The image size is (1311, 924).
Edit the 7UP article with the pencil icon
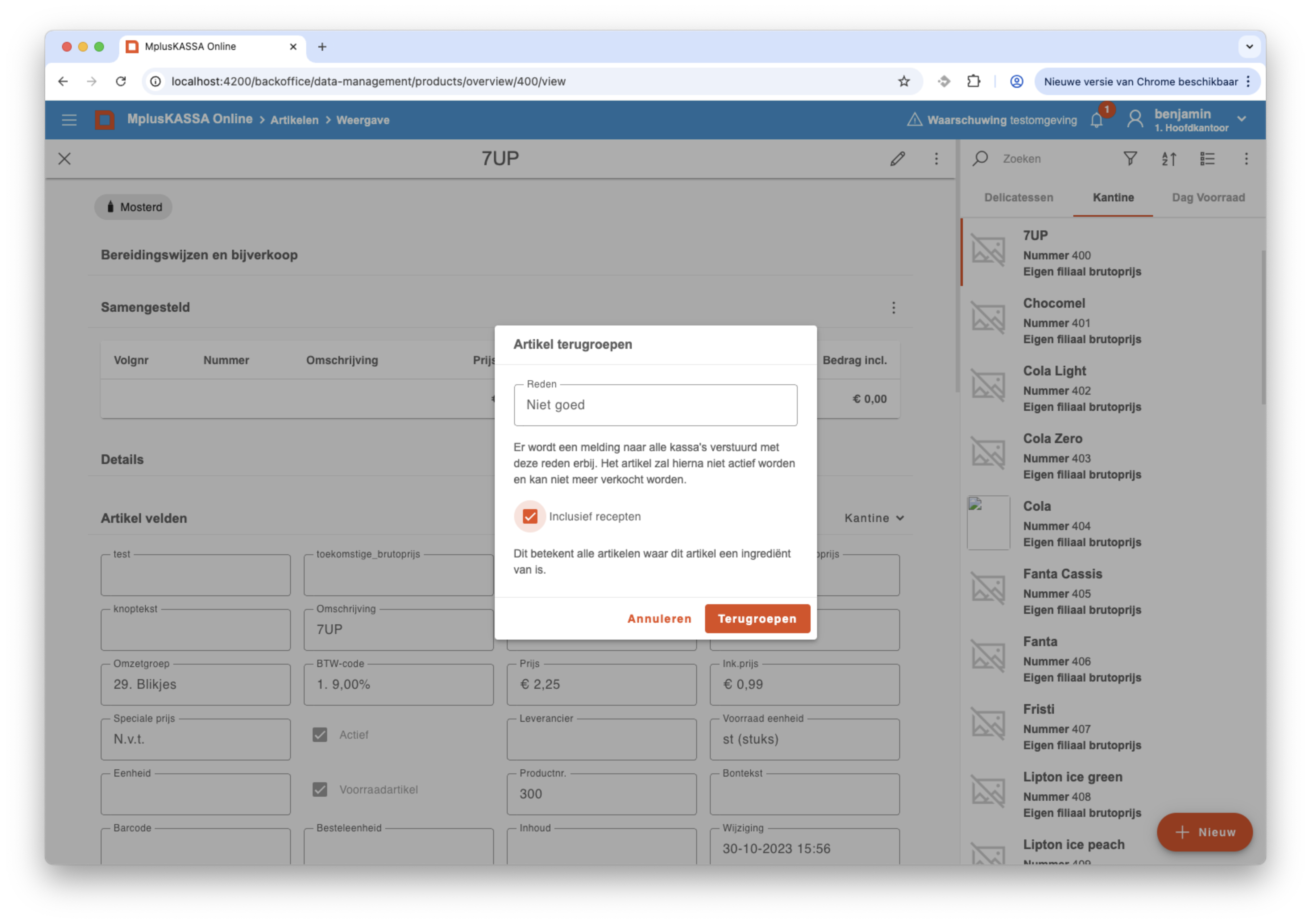coord(898,159)
